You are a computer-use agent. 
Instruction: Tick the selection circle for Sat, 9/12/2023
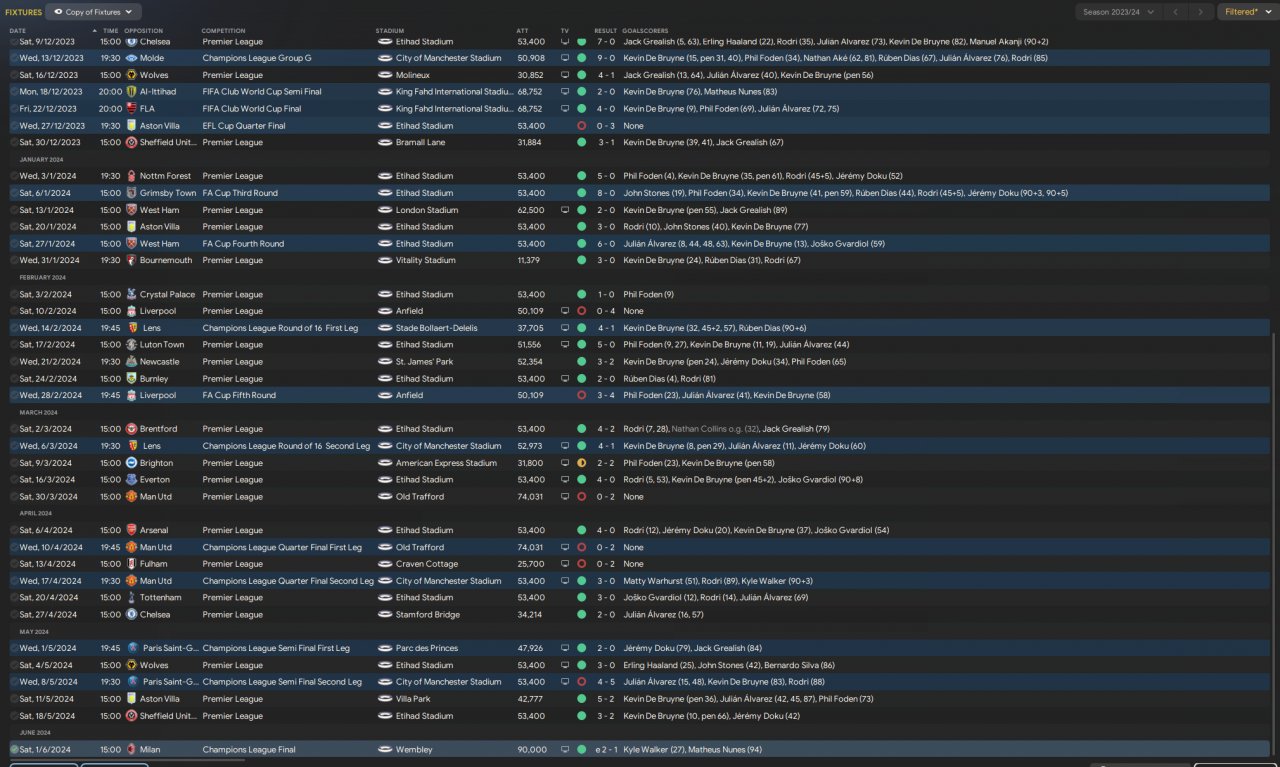(x=14, y=42)
